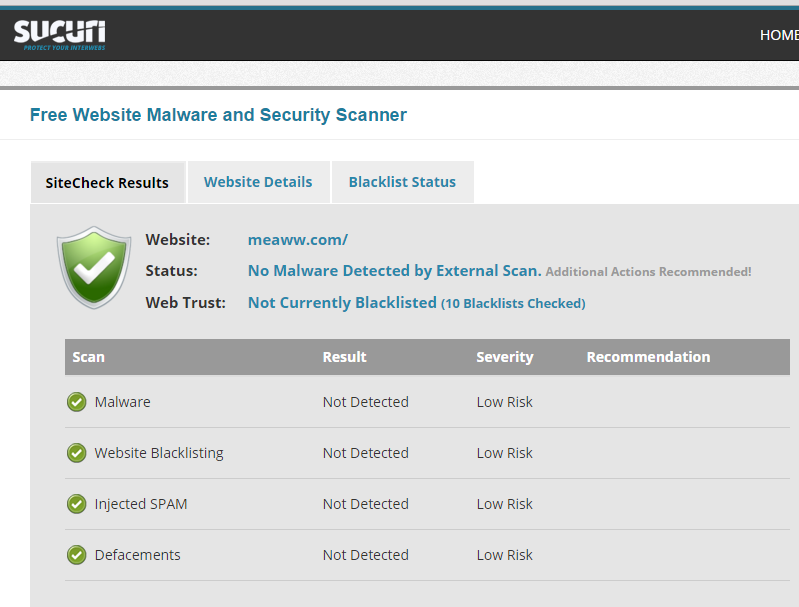Select the Defacements row label
The width and height of the screenshot is (799, 607).
tap(138, 555)
